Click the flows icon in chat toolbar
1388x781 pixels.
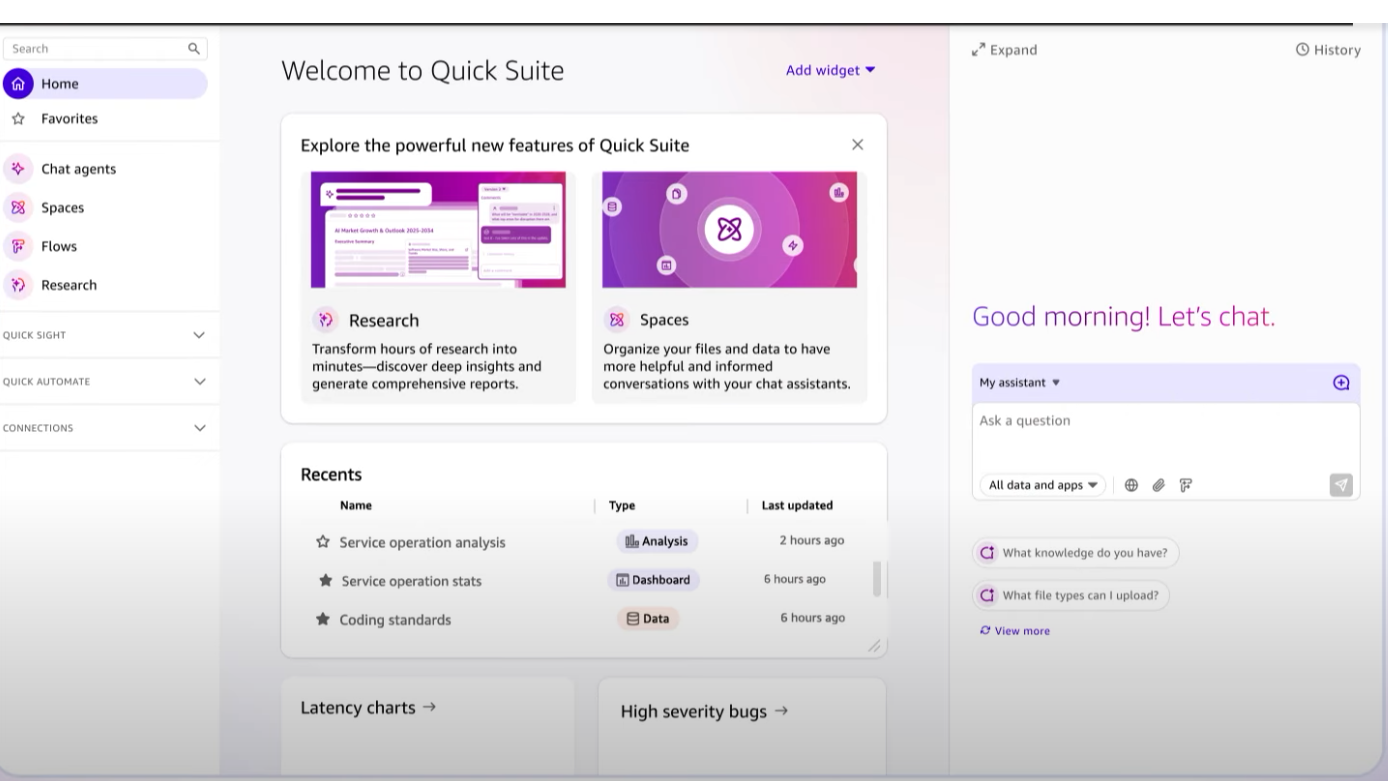pyautogui.click(x=1186, y=485)
